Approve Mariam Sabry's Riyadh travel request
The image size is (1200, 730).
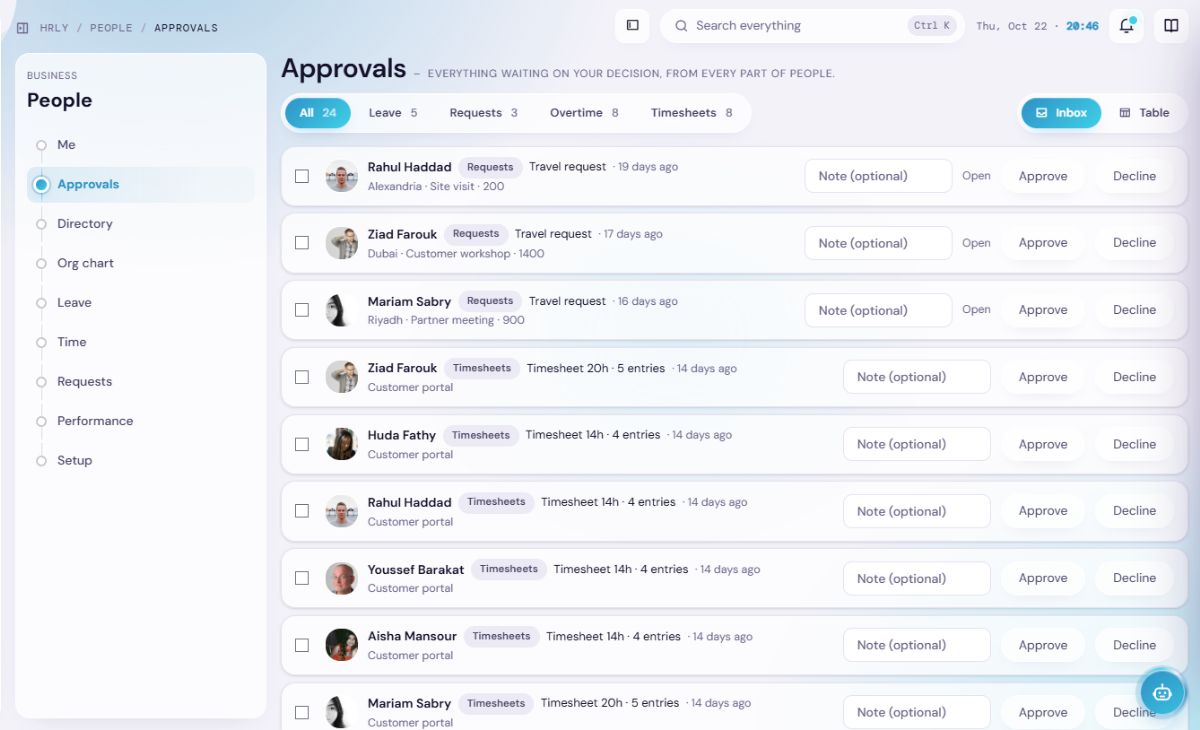1043,310
